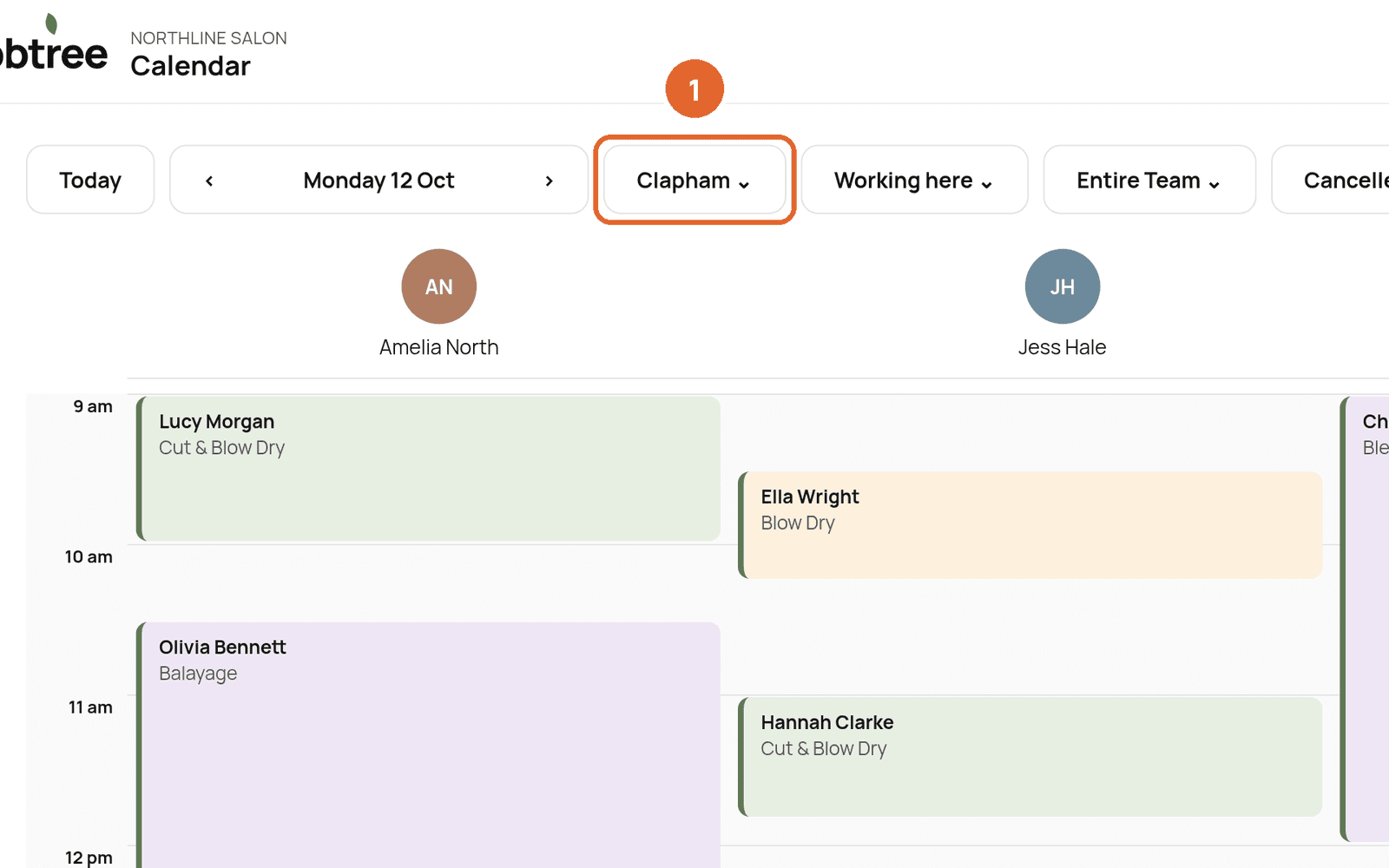Click the Clapham chevron arrow
This screenshot has height=868, width=1389.
(x=744, y=184)
